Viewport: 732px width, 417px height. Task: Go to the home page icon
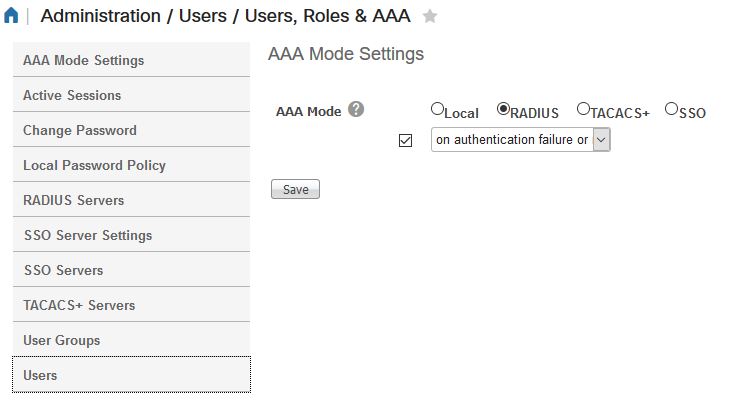[x=11, y=15]
